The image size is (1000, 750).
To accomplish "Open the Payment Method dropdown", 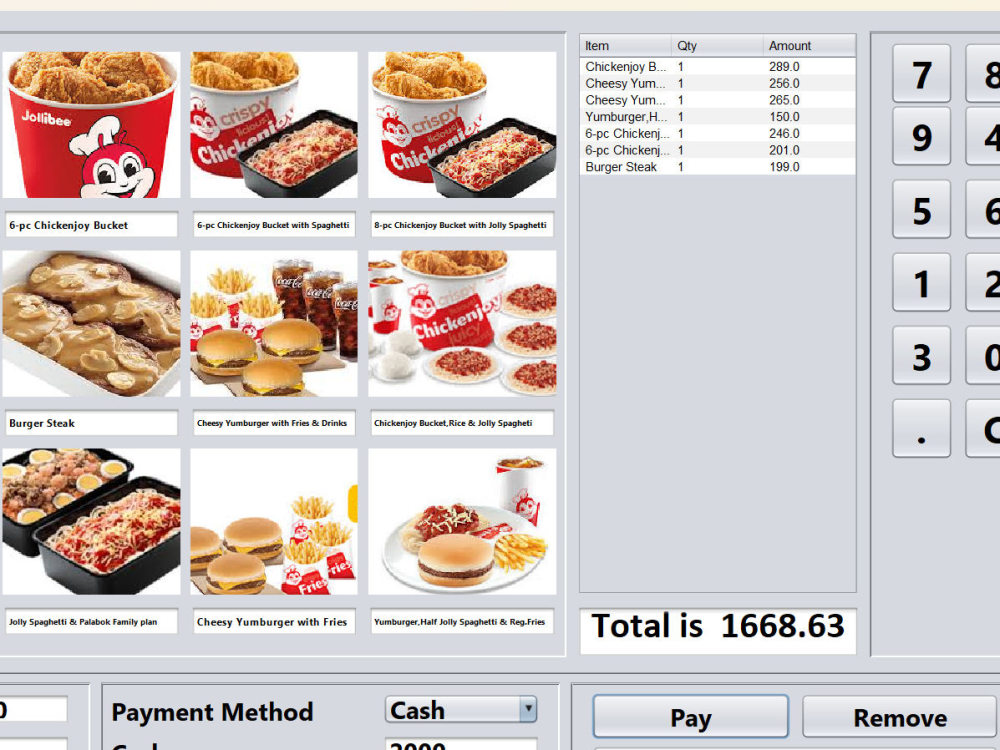I will (x=461, y=710).
